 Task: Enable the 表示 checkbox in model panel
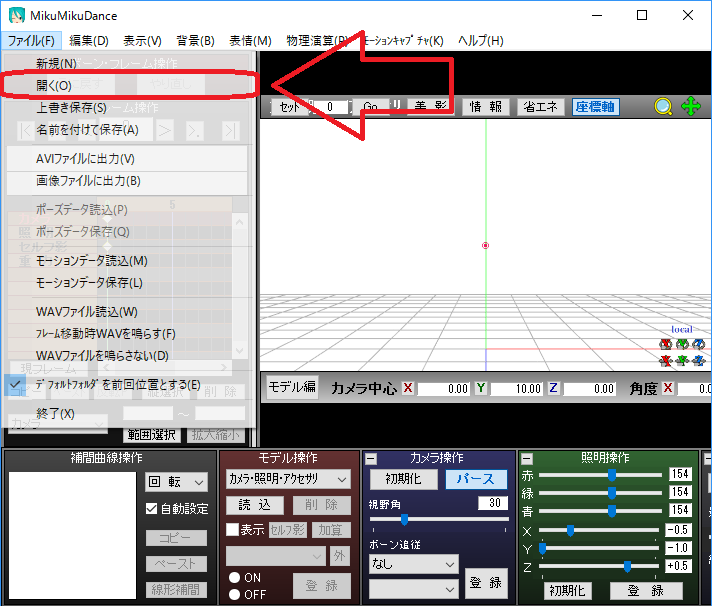click(232, 530)
